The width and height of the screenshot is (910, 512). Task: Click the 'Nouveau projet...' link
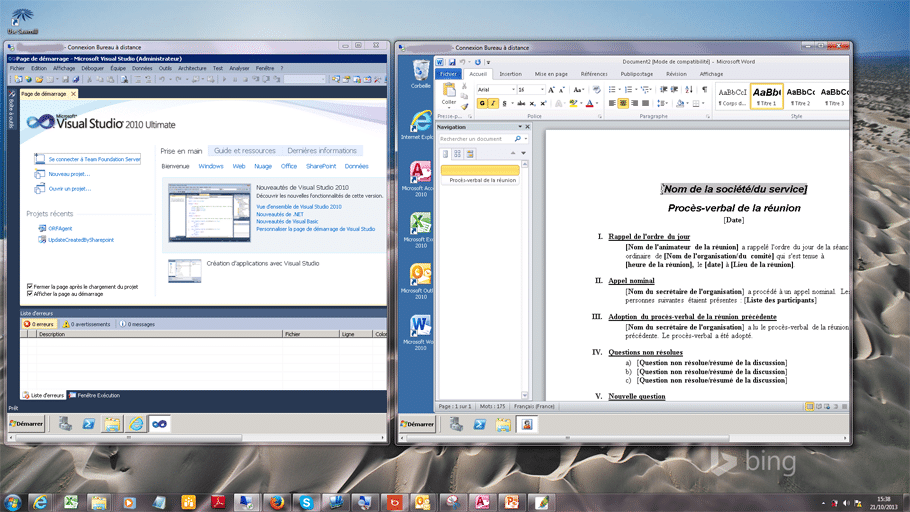[69, 174]
